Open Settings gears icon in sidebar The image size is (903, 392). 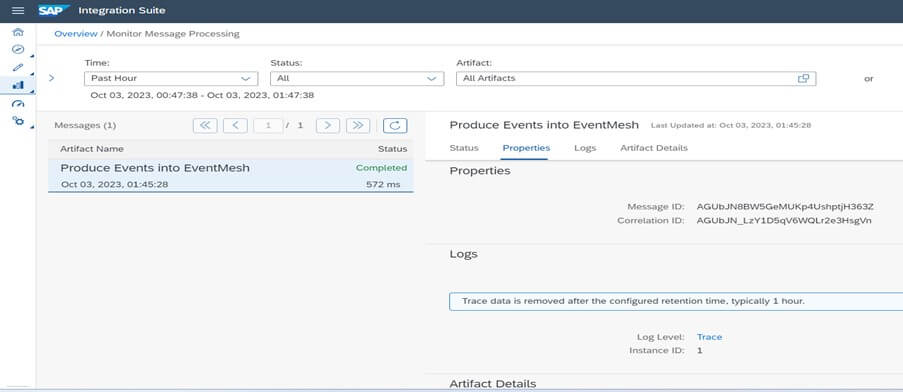tap(18, 120)
